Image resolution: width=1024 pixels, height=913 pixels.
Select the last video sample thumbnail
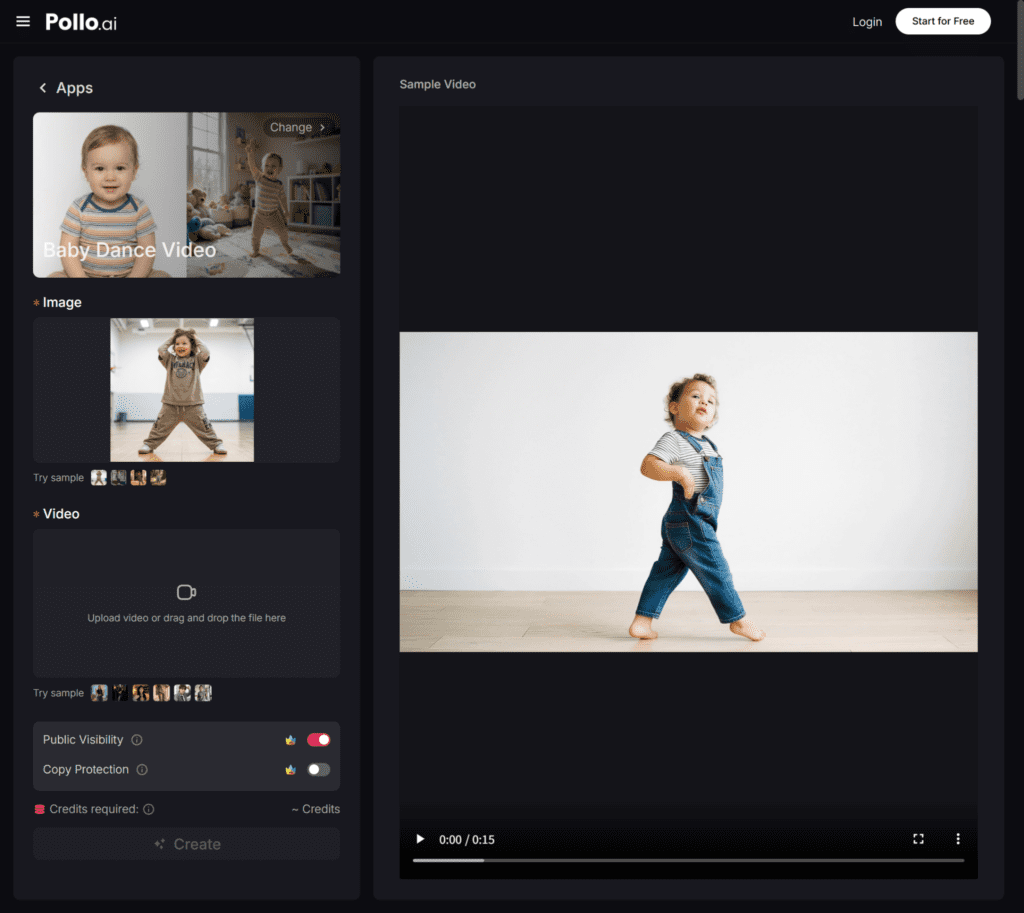(203, 693)
